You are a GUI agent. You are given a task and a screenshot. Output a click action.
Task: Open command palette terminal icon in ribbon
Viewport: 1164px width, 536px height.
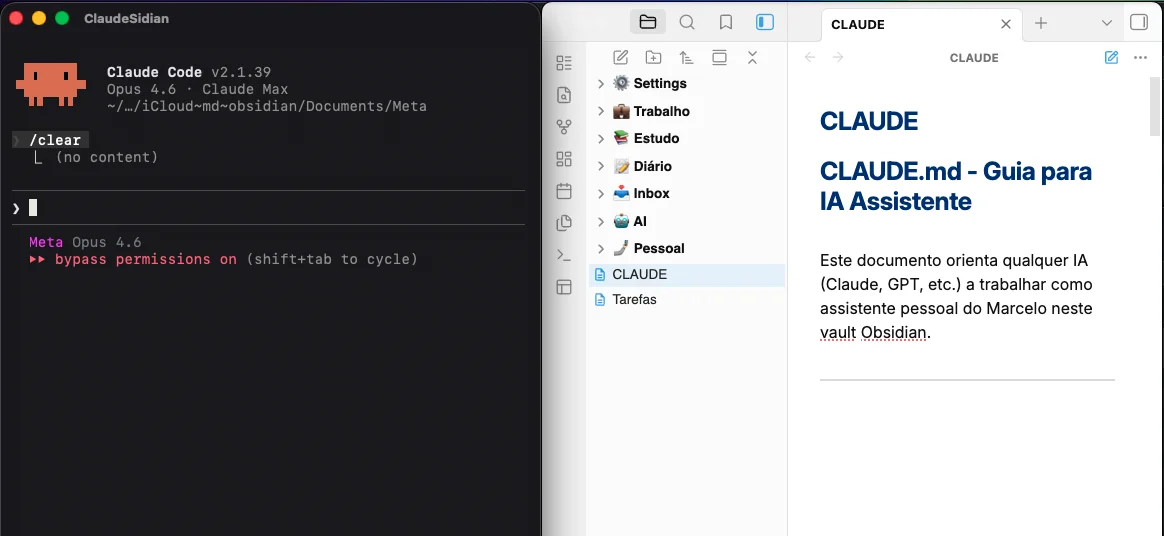click(564, 255)
